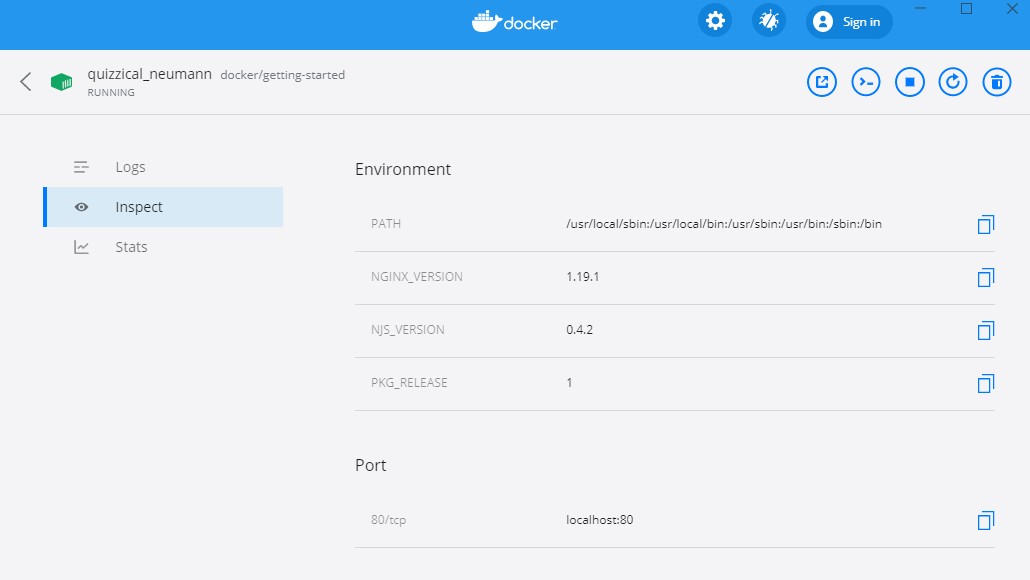
Task: Copy the PKG_RELEASE value
Action: coord(985,383)
